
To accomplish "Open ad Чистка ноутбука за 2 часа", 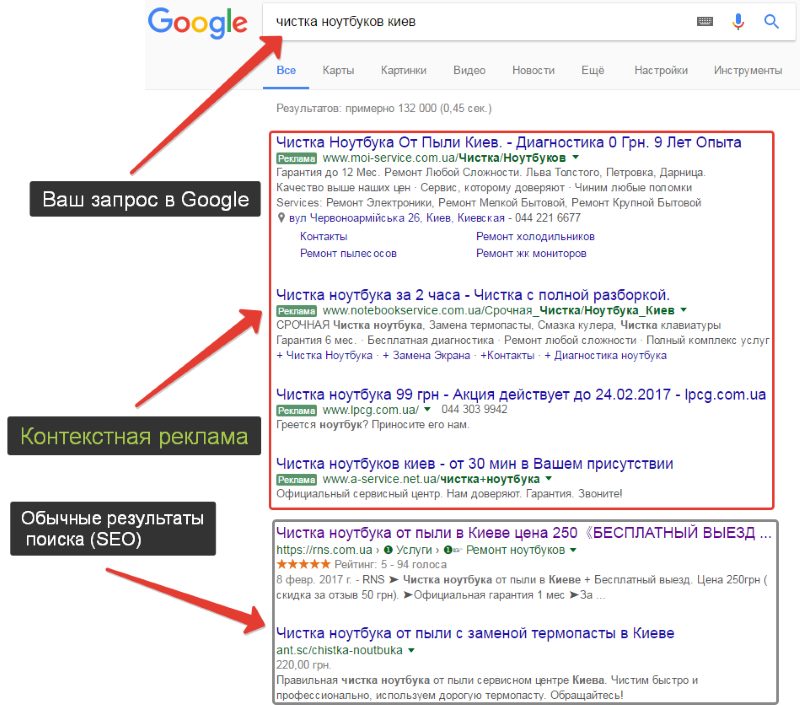I will pos(472,295).
